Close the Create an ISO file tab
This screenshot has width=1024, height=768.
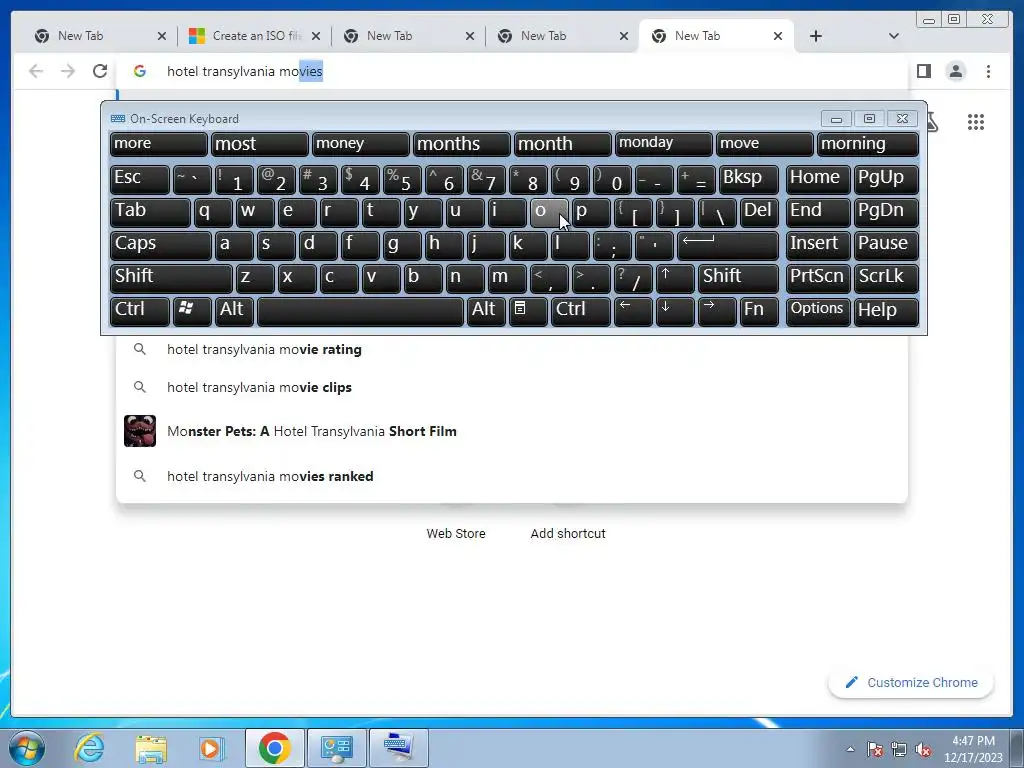316,36
